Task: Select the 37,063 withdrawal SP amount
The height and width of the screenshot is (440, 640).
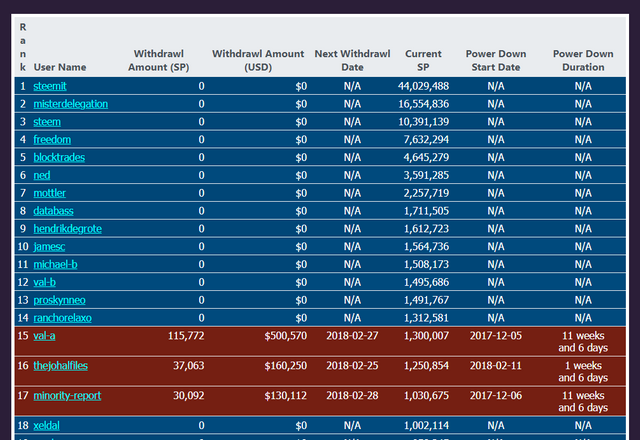Action: pos(189,366)
